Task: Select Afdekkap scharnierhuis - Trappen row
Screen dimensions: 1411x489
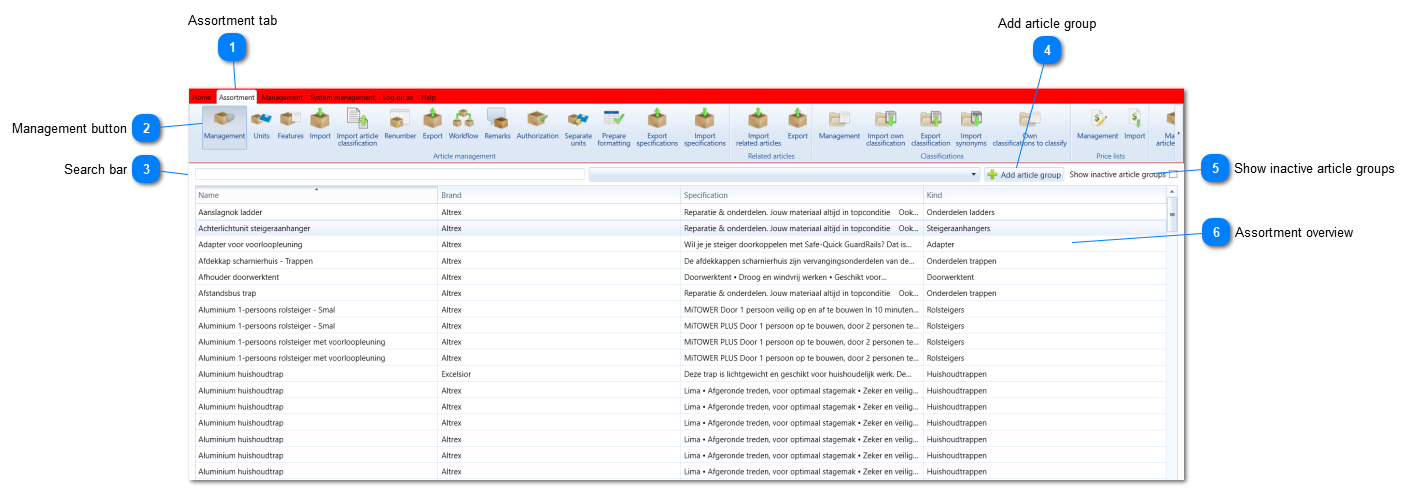Action: (680, 261)
